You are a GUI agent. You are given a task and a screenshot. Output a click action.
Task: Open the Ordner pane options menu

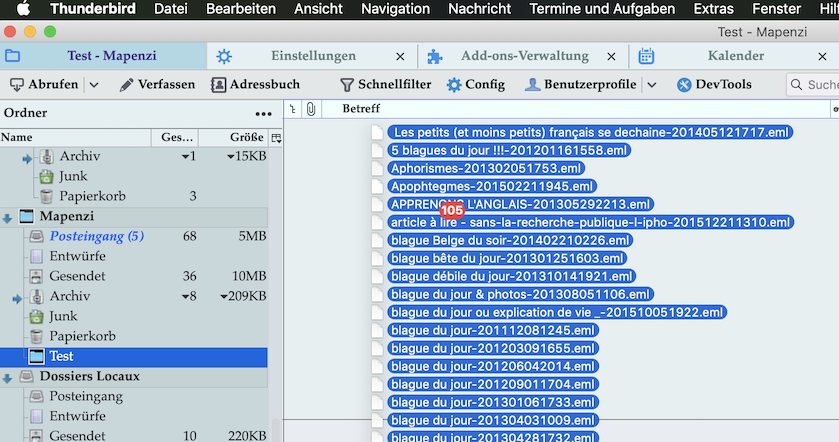pos(263,113)
